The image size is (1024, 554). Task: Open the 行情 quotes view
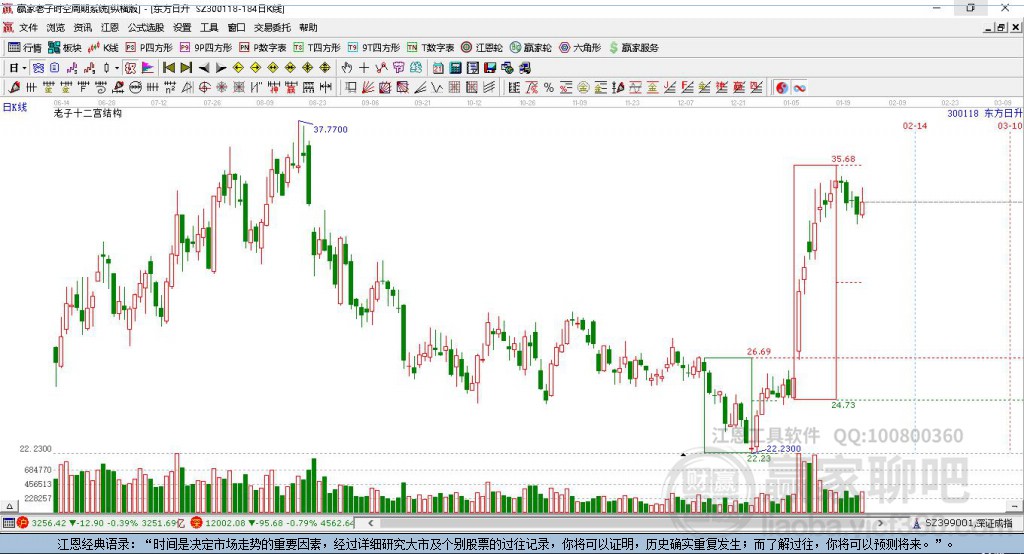point(25,48)
